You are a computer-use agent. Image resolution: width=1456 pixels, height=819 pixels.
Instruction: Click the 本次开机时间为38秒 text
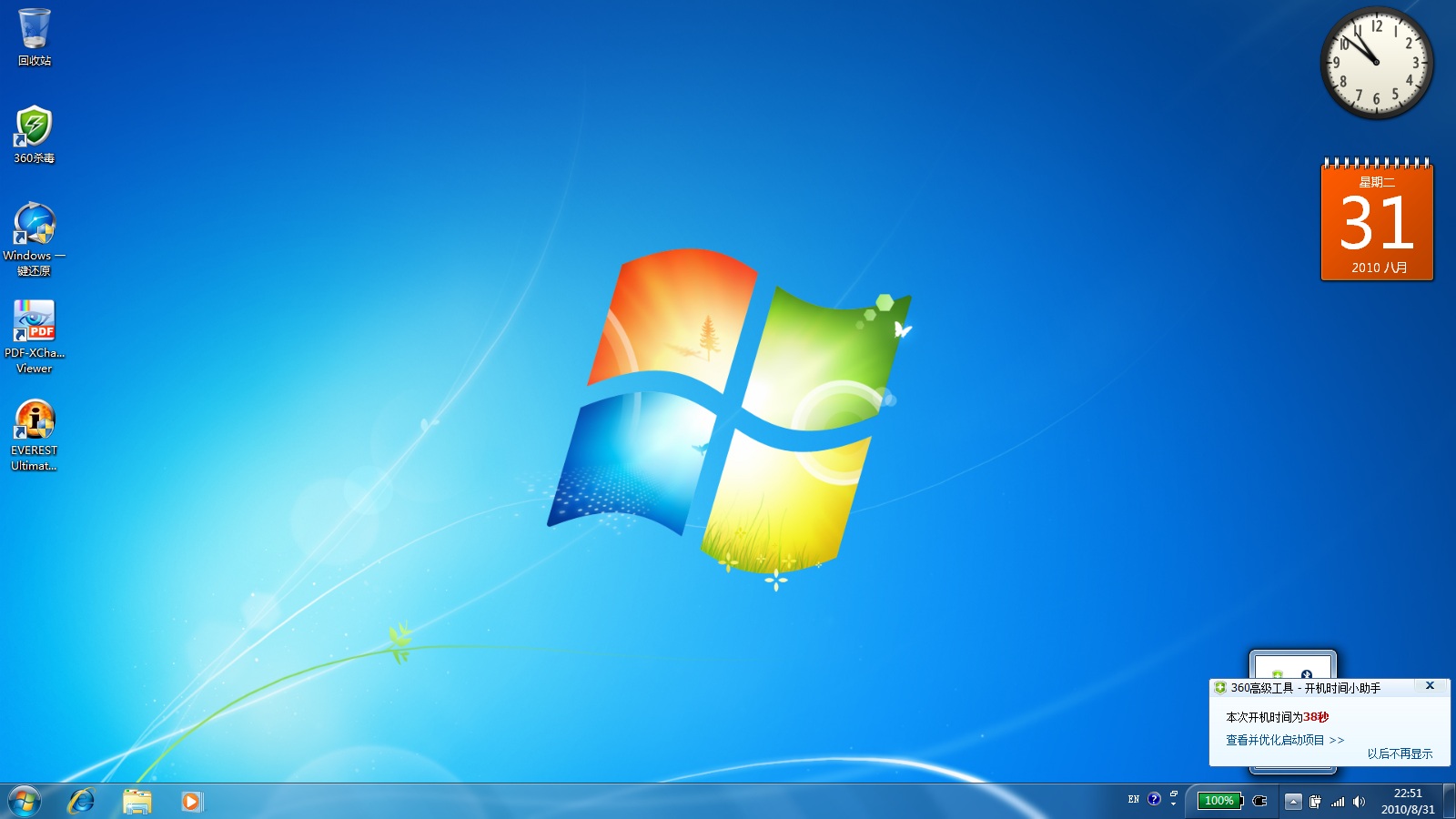tap(1277, 717)
